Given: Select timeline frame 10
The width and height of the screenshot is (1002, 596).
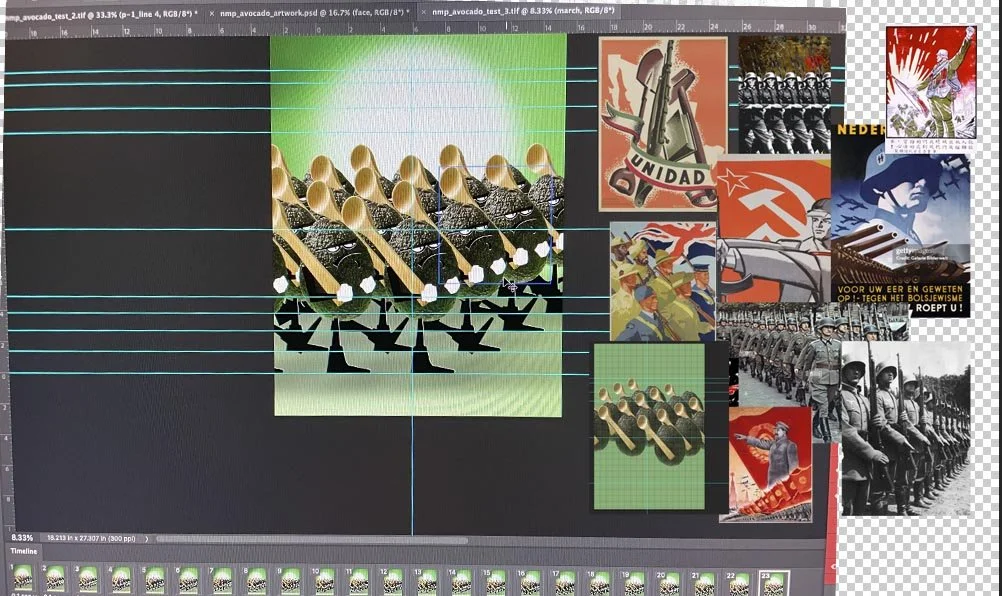Looking at the screenshot, I should pos(325,580).
